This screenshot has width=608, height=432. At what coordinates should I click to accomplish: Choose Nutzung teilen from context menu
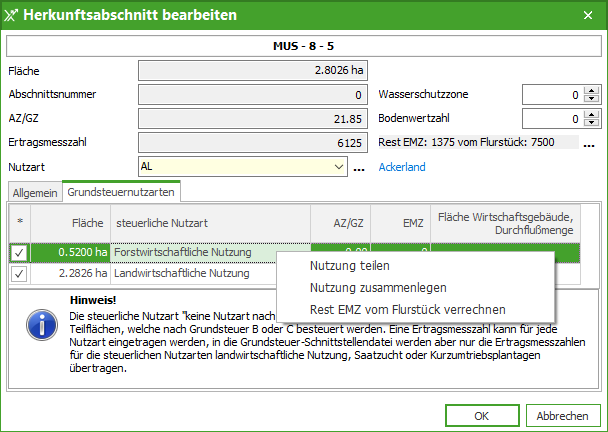click(x=416, y=266)
